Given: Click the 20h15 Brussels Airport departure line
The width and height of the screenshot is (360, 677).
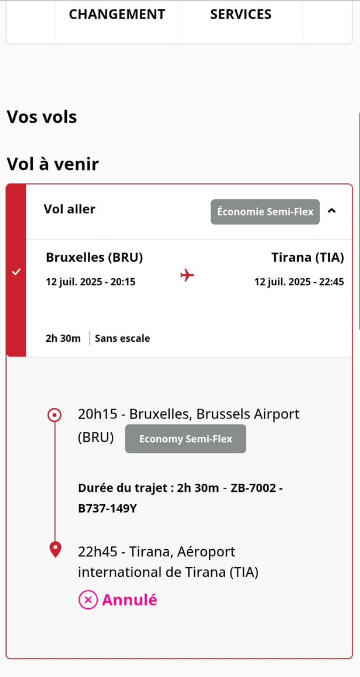Looking at the screenshot, I should [189, 424].
